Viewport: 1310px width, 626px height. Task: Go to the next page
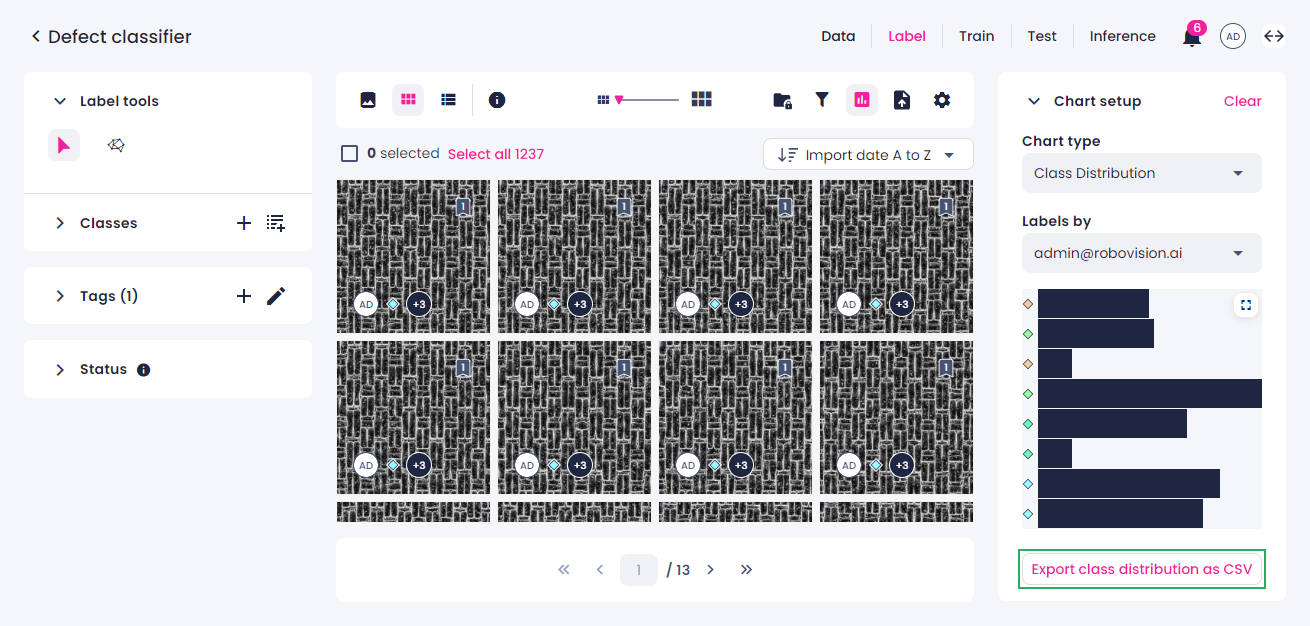711,570
